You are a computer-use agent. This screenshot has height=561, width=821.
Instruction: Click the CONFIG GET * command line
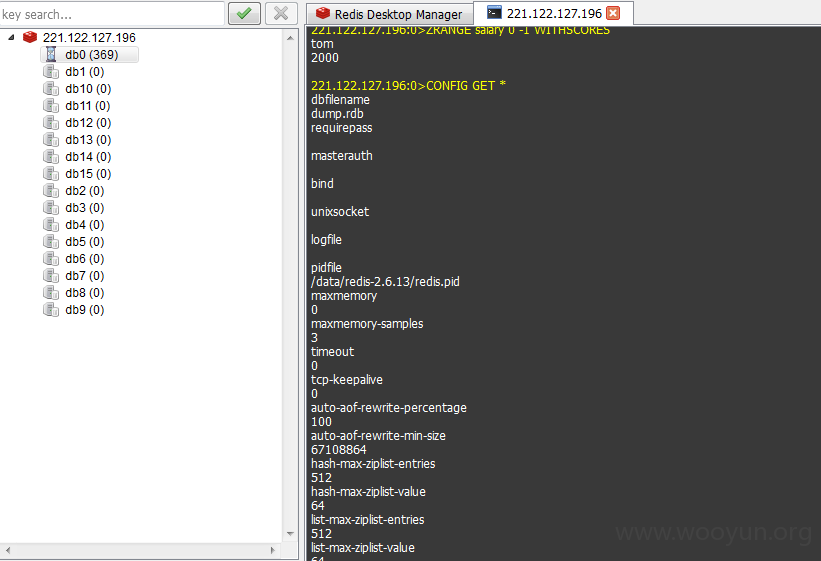pos(408,85)
